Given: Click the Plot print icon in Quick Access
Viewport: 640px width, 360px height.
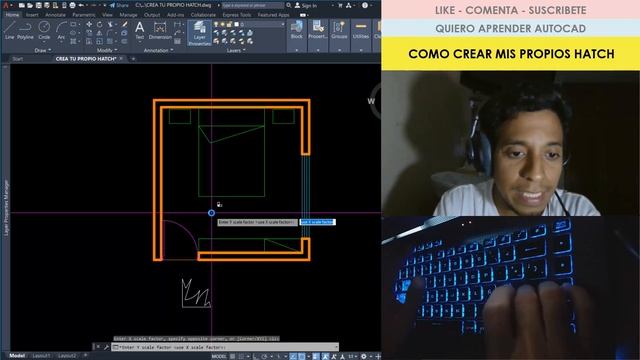Looking at the screenshot, I should 72,5.
